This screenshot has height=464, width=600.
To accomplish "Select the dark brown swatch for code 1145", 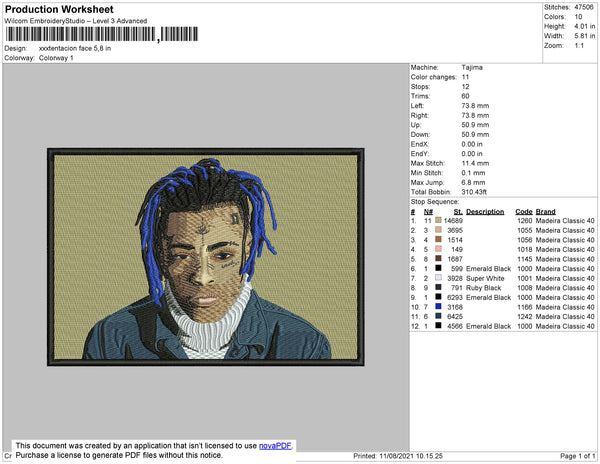I will pyautogui.click(x=438, y=259).
